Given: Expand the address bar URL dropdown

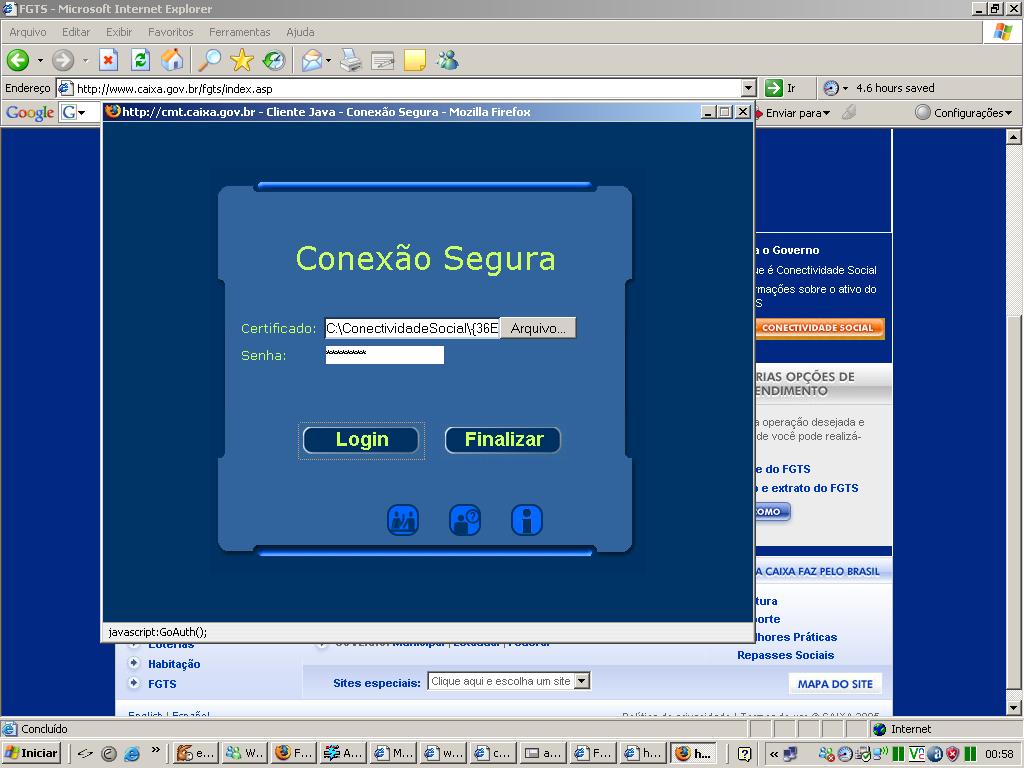Looking at the screenshot, I should [x=749, y=88].
